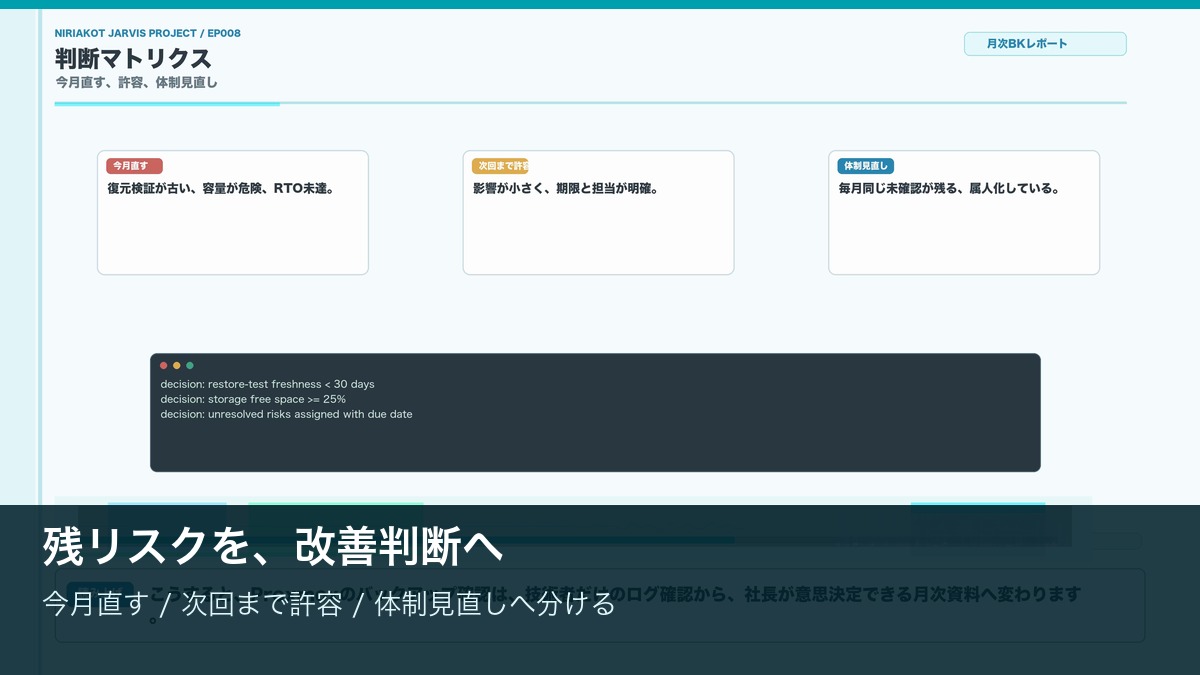The width and height of the screenshot is (1200, 675).
Task: Open the card about 復元検証が古い
Action: point(233,212)
